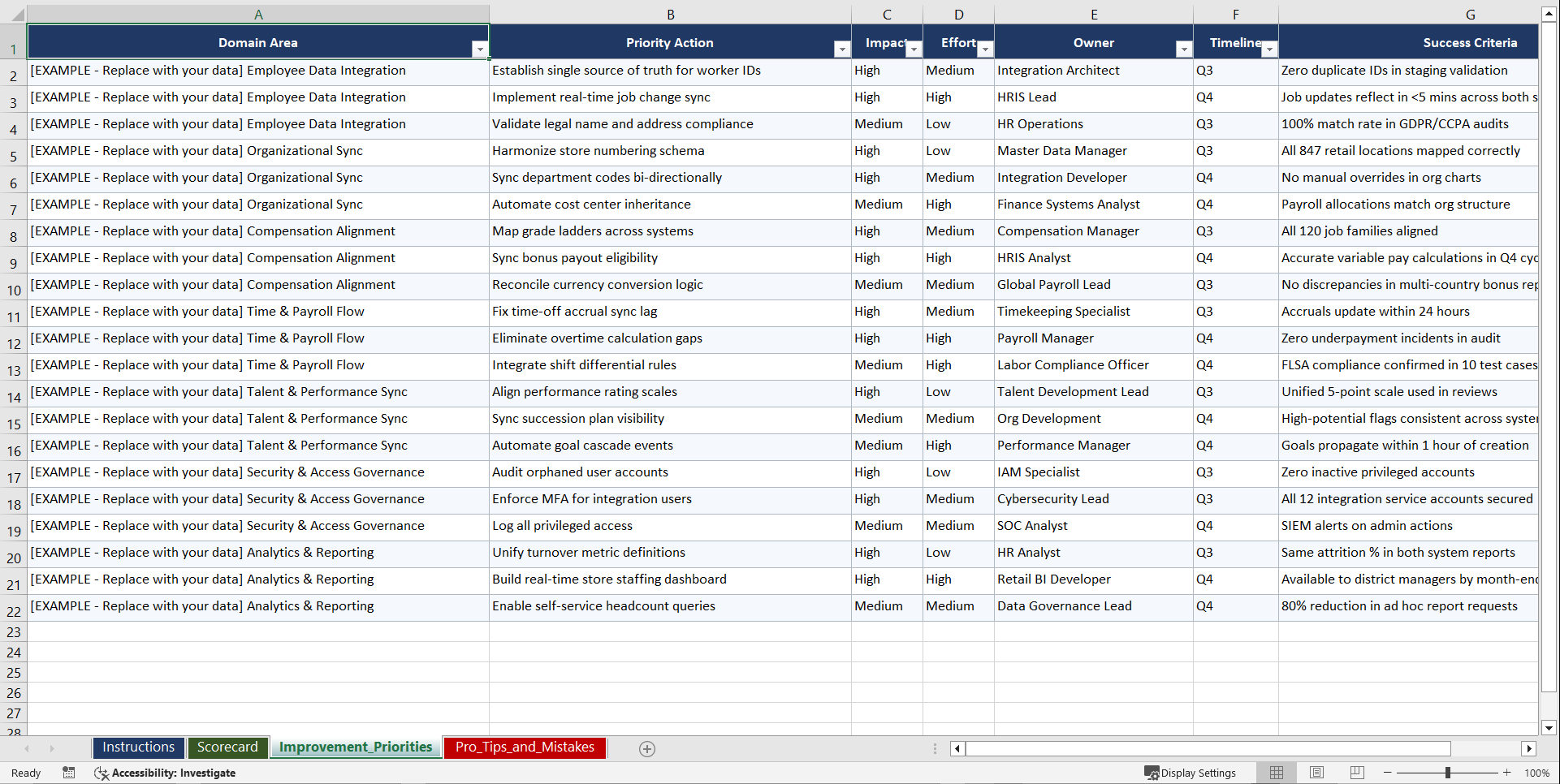Click the Zoom Out minus icon

tap(1387, 773)
